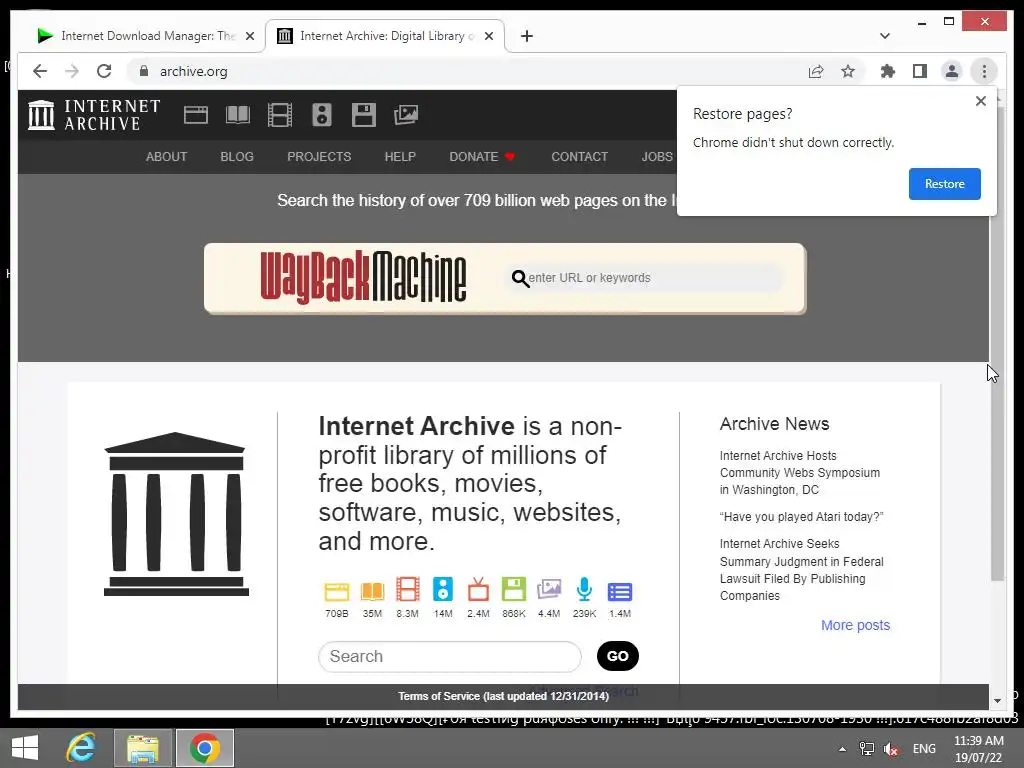Open the Software floppy icon in top navigation
The width and height of the screenshot is (1024, 768).
(x=364, y=115)
